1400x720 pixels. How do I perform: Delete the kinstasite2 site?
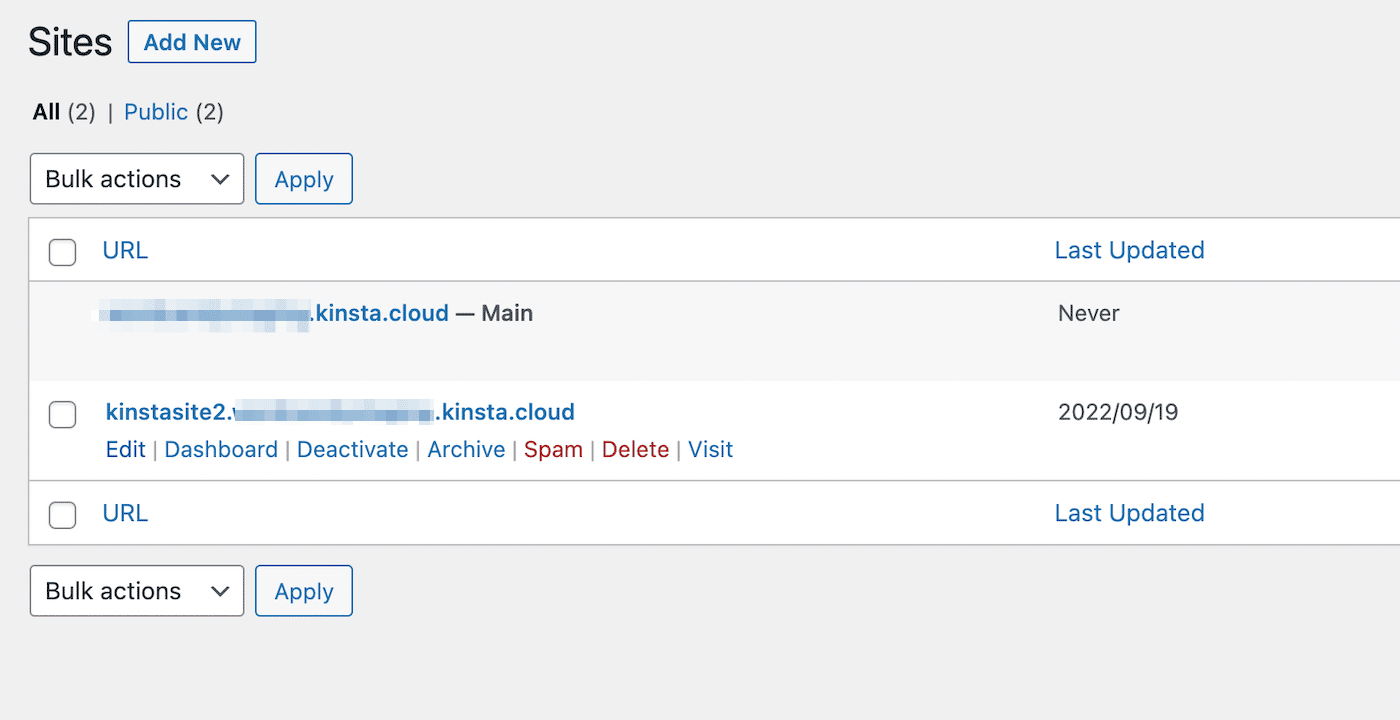point(635,450)
